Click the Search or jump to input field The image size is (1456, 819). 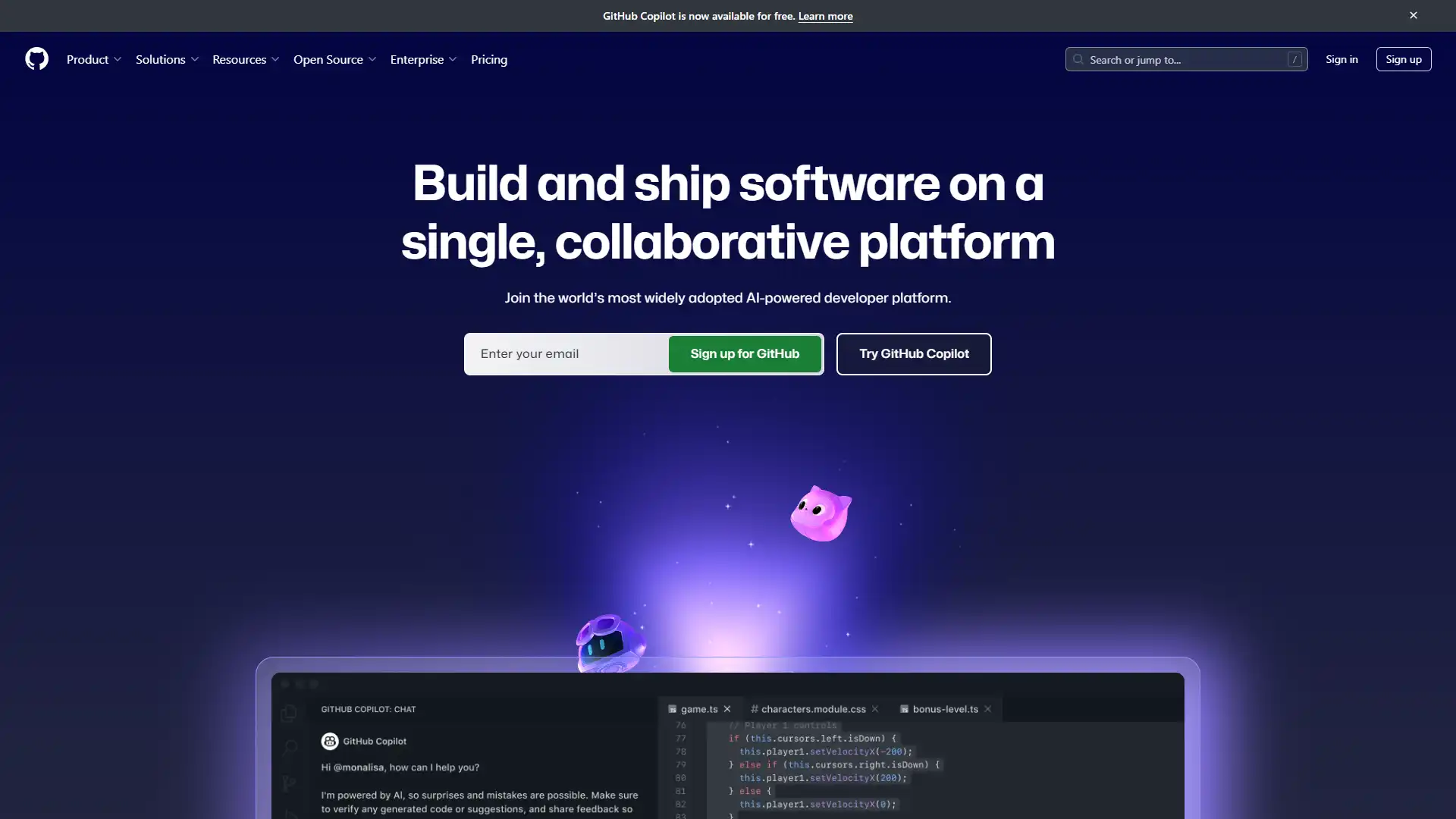[x=1186, y=58]
